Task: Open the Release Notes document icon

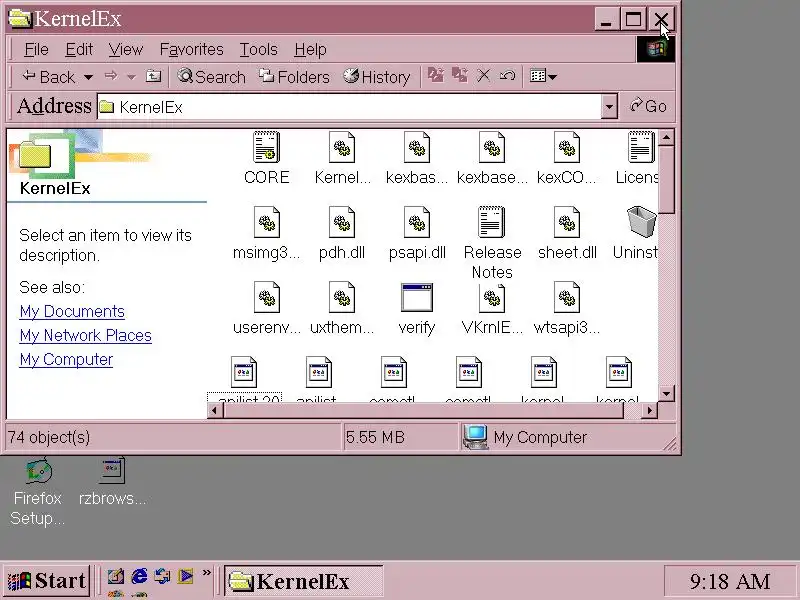Action: (x=492, y=222)
